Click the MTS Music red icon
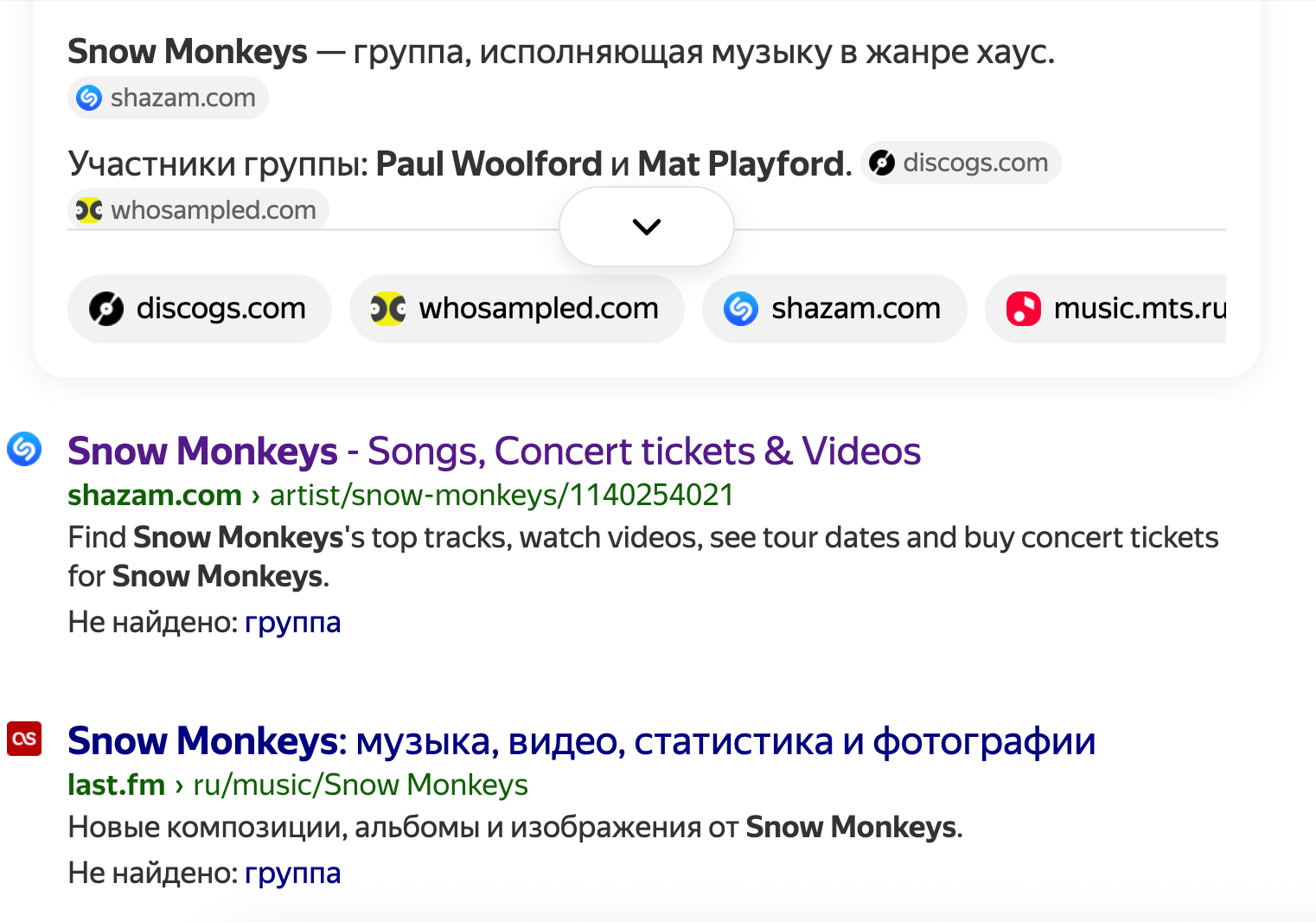Viewport: 1316px width, 922px height. coord(1024,309)
